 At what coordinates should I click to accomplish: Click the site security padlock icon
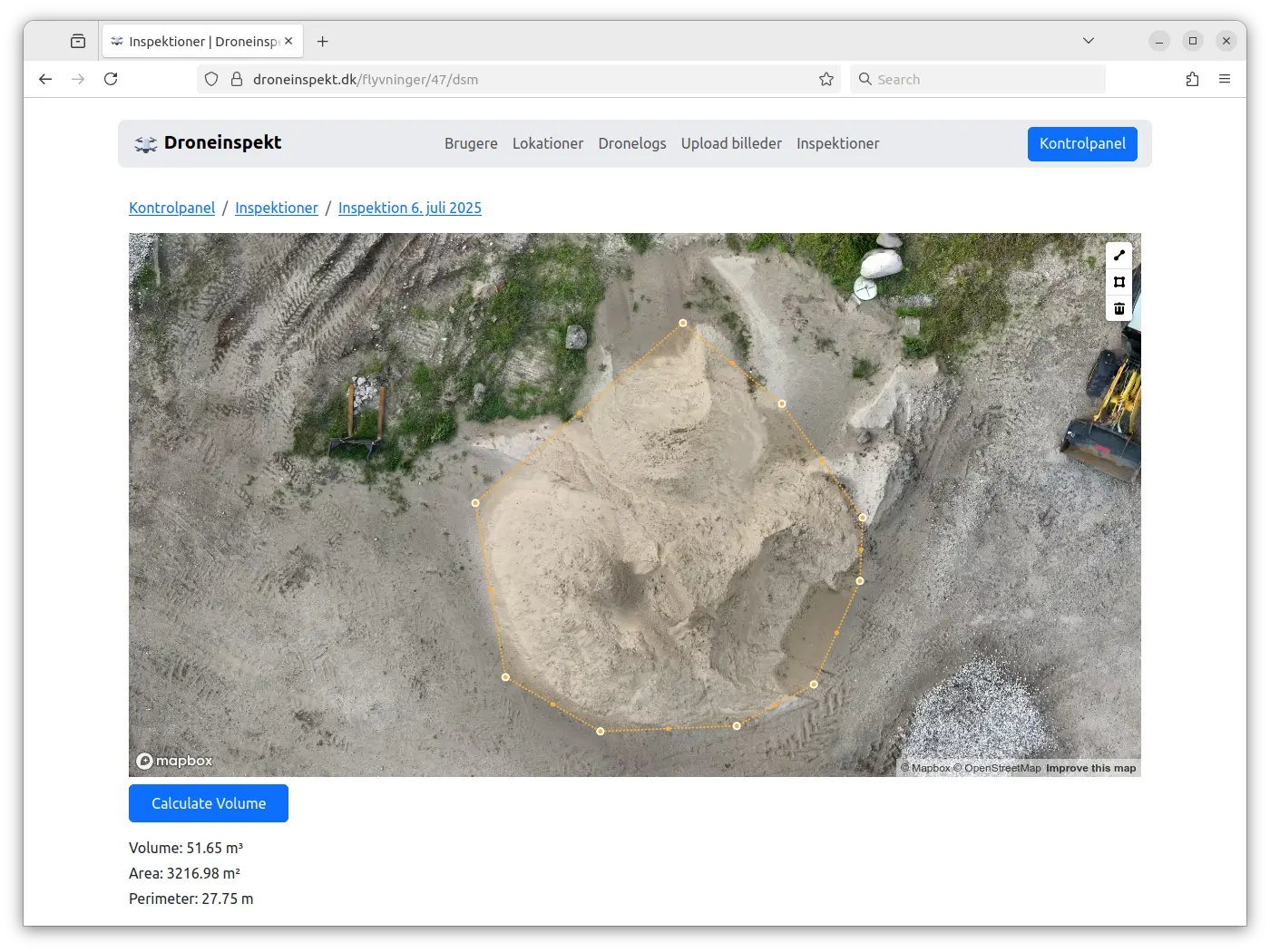(x=237, y=80)
